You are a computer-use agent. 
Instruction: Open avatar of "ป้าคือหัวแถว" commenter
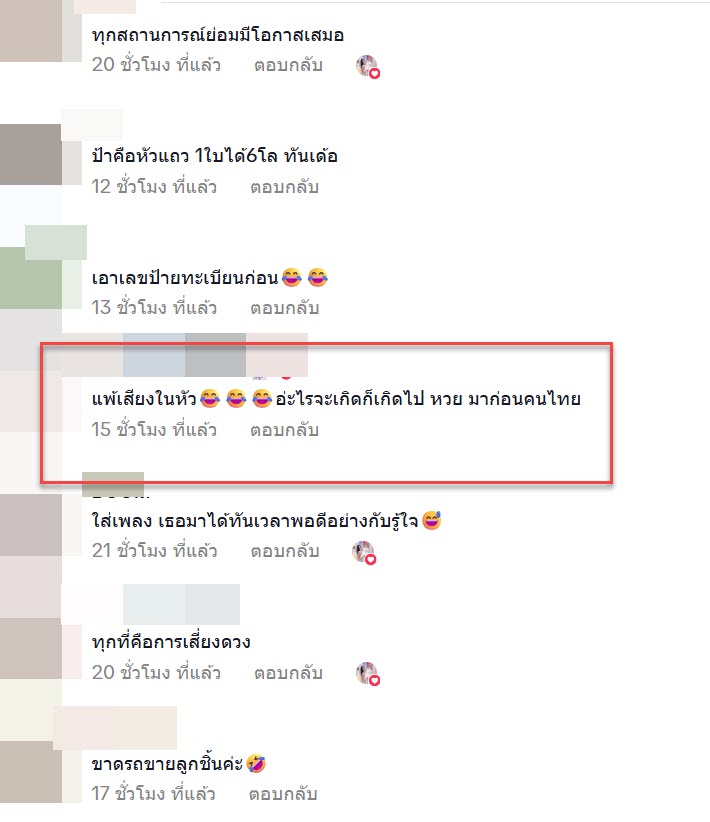30,155
